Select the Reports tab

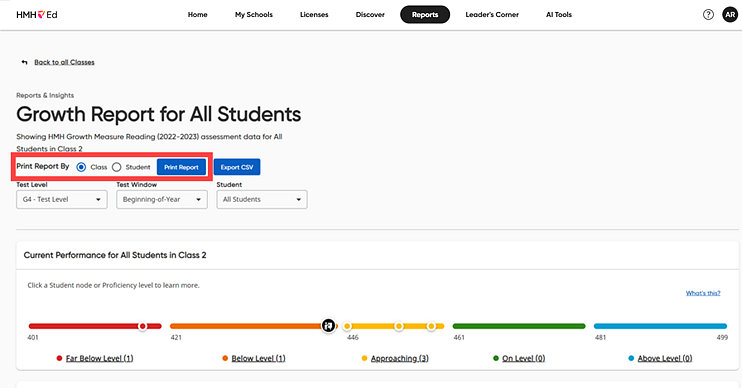coord(425,15)
